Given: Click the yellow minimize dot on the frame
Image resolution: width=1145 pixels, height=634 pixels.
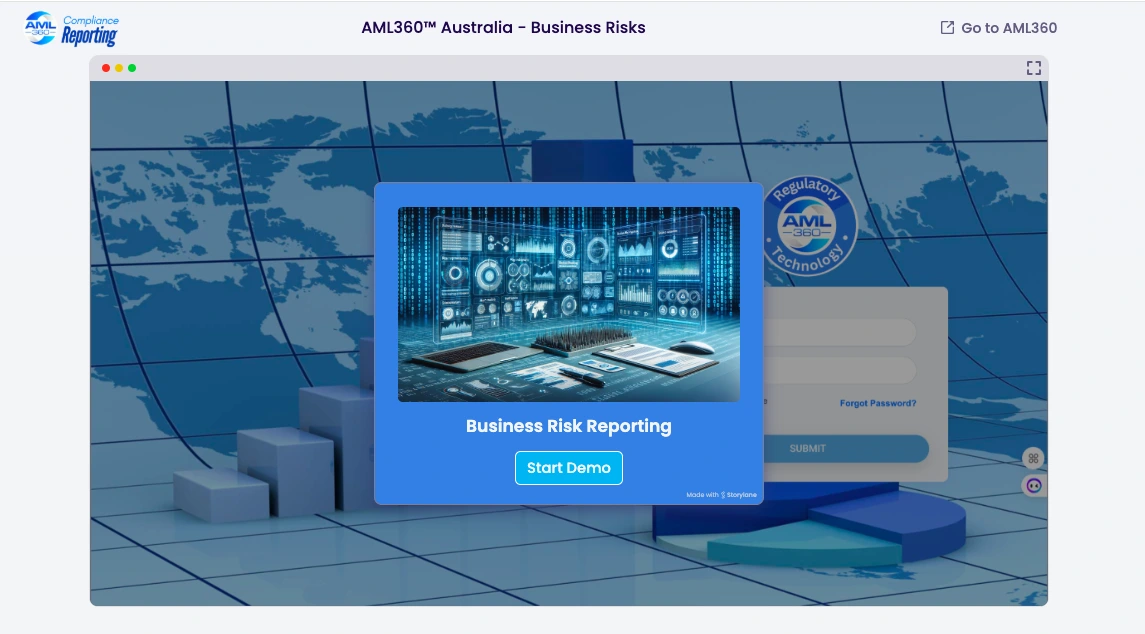Looking at the screenshot, I should [119, 68].
